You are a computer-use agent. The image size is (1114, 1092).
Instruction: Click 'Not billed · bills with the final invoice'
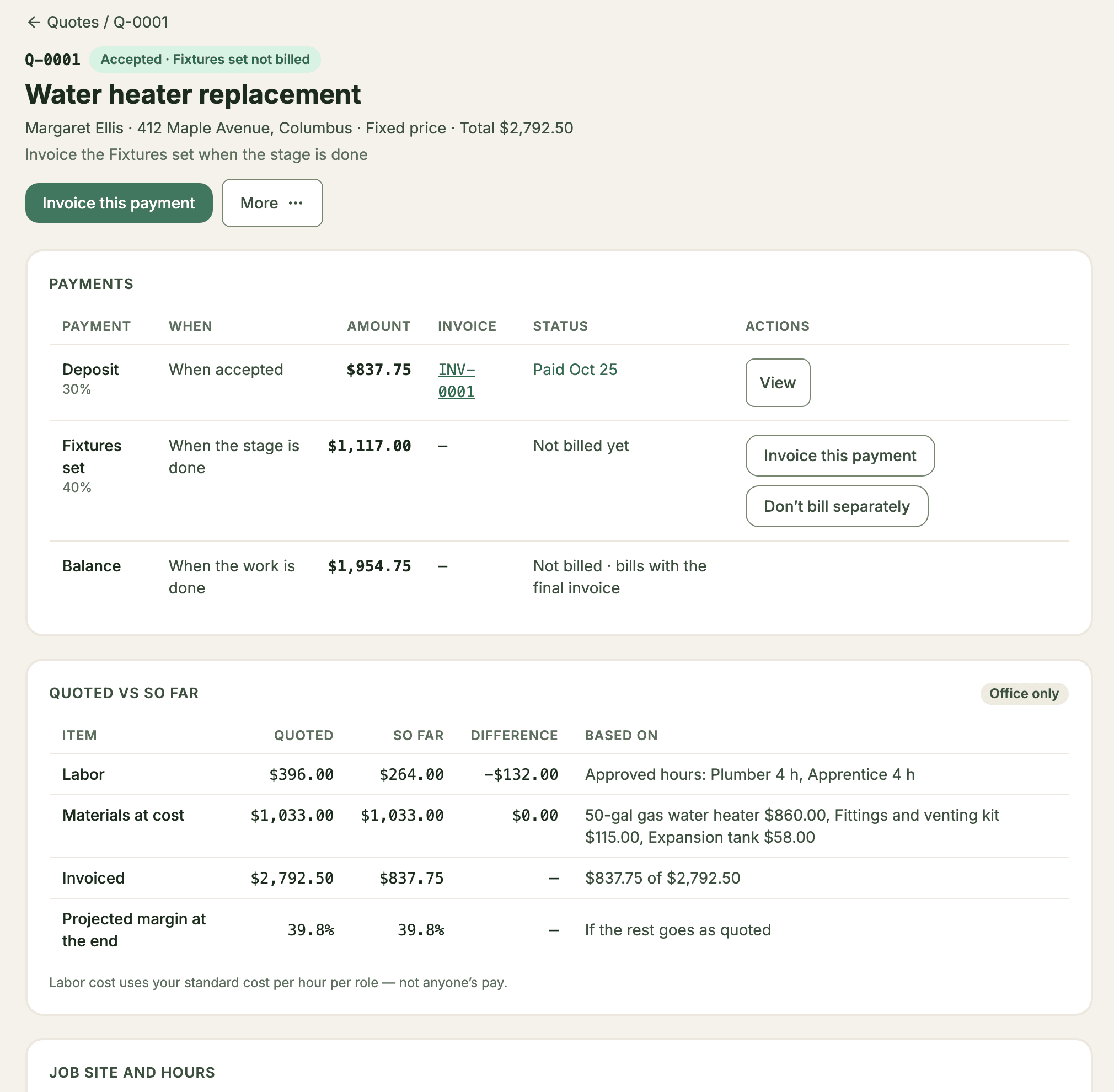tap(619, 577)
